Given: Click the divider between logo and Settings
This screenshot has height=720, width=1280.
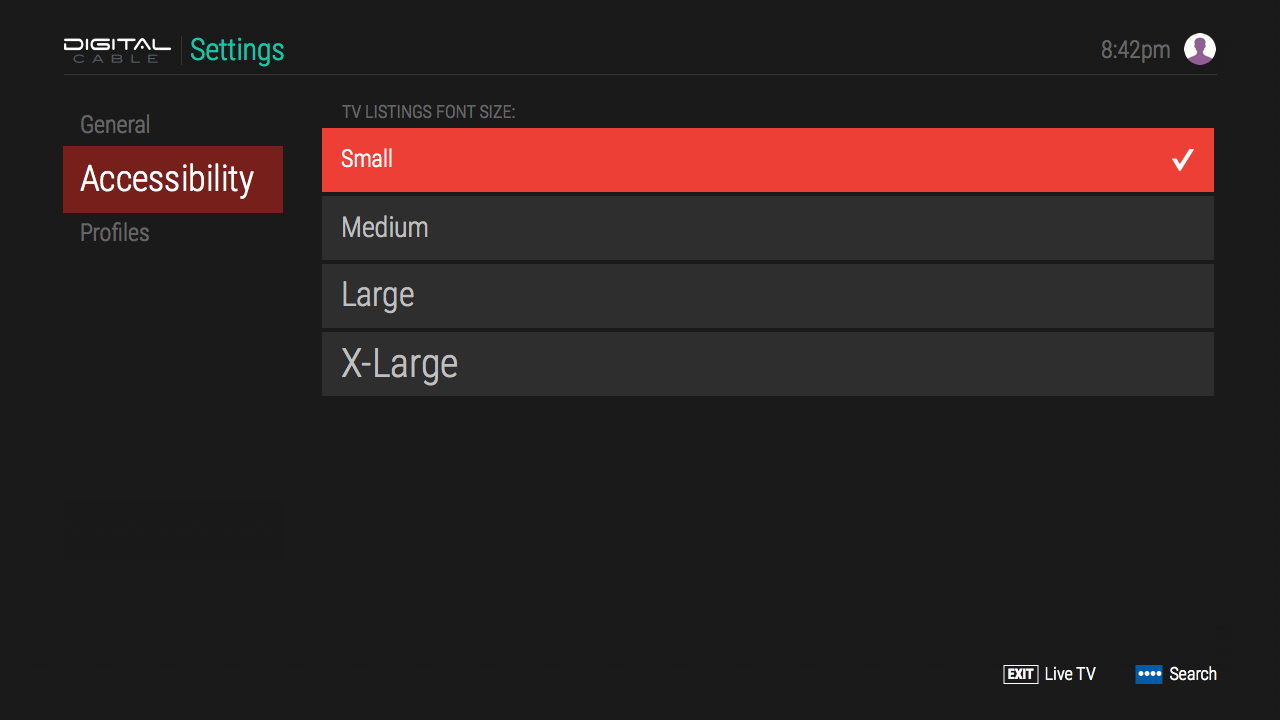Looking at the screenshot, I should 181,50.
